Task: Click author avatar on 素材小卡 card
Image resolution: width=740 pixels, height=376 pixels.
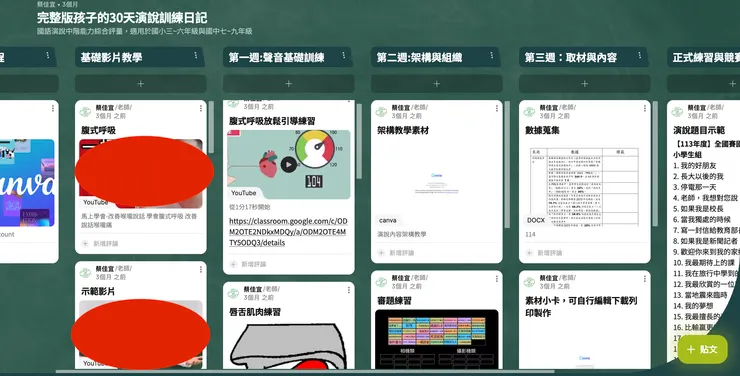Action: coord(529,282)
